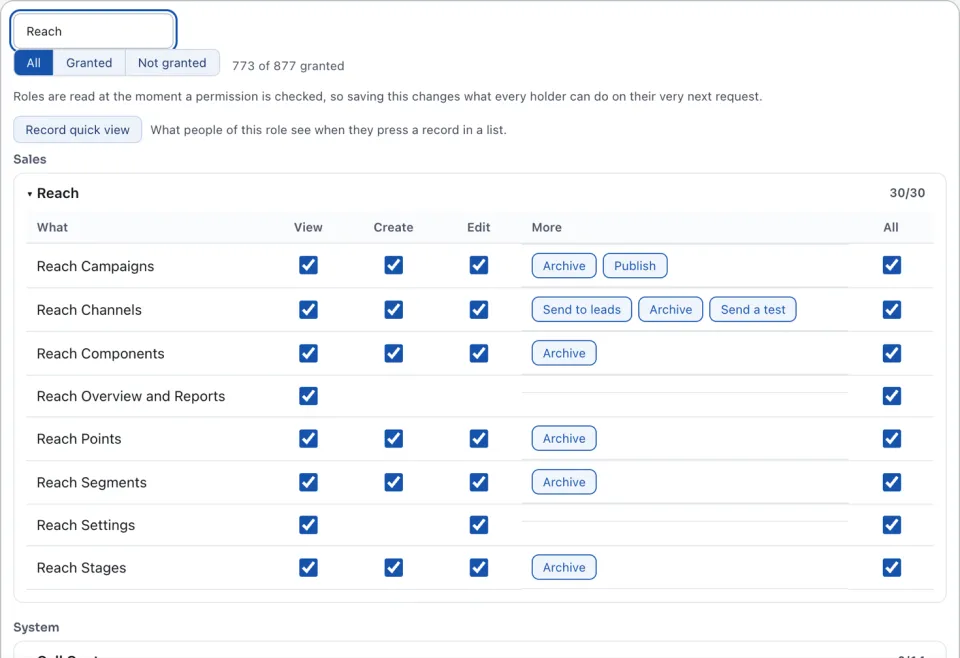Toggle All checkbox for Reach Points

pyautogui.click(x=891, y=438)
